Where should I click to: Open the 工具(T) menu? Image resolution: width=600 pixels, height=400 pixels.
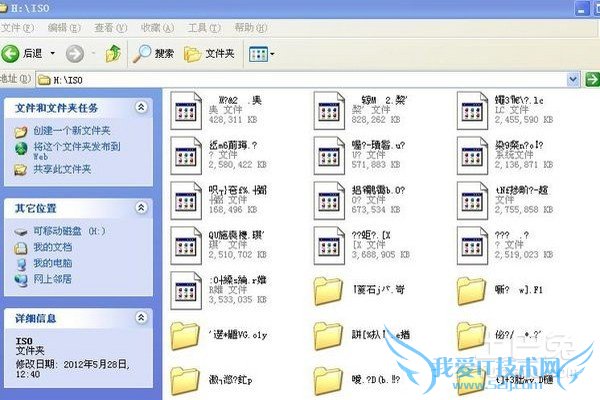[x=204, y=28]
